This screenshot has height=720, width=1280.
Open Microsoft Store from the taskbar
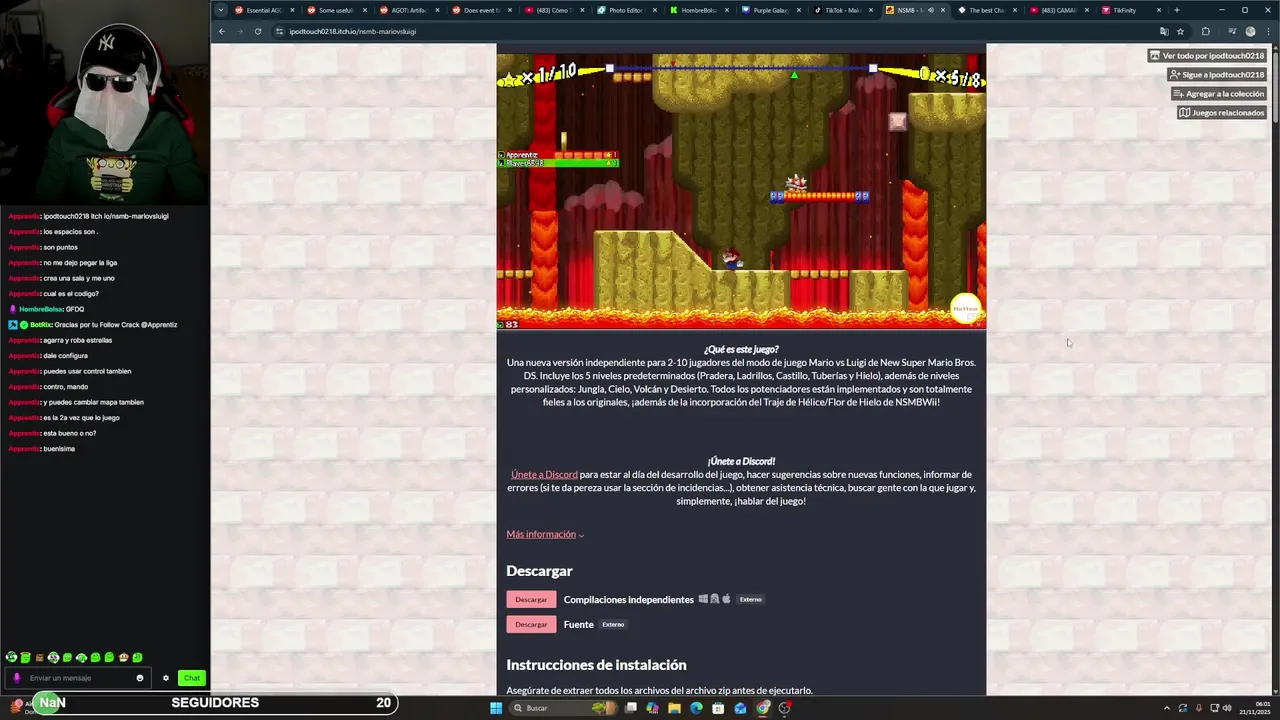[x=718, y=708]
